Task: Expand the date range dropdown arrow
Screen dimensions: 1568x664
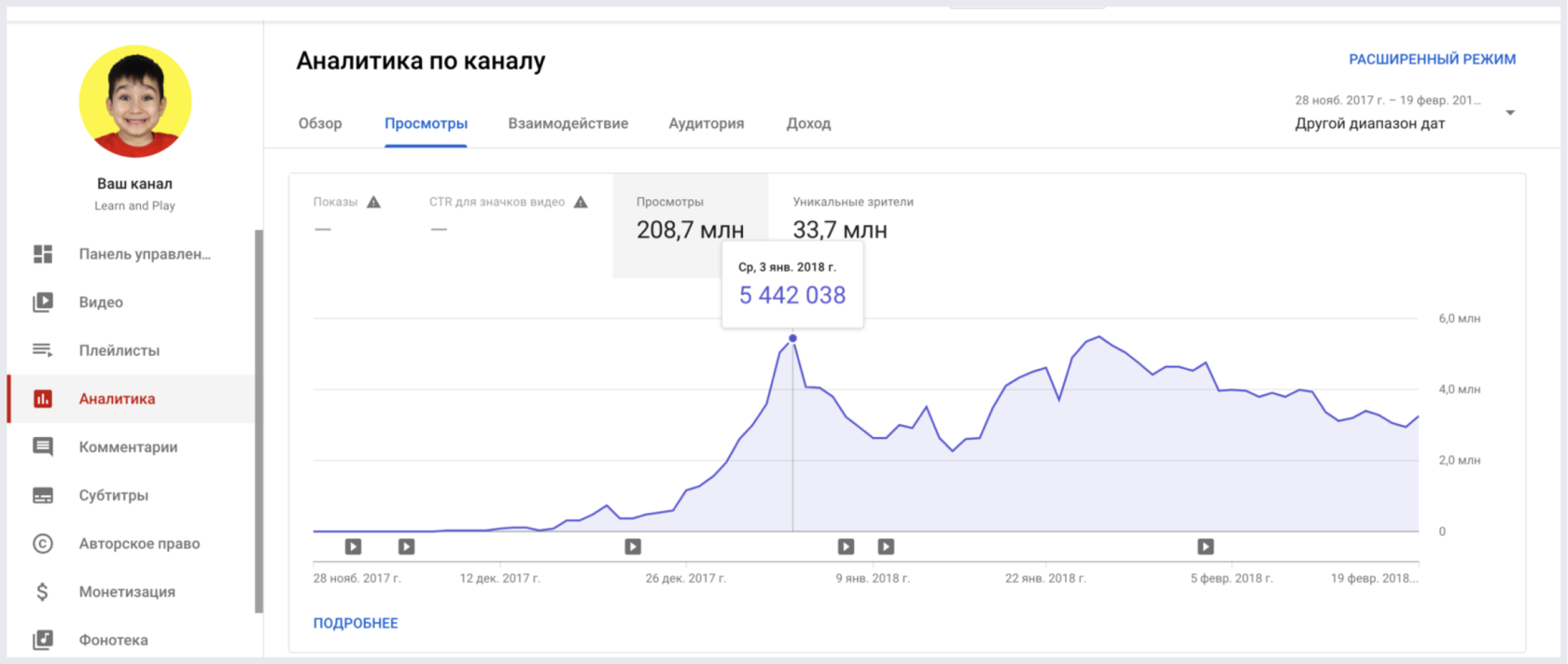Action: 1509,113
